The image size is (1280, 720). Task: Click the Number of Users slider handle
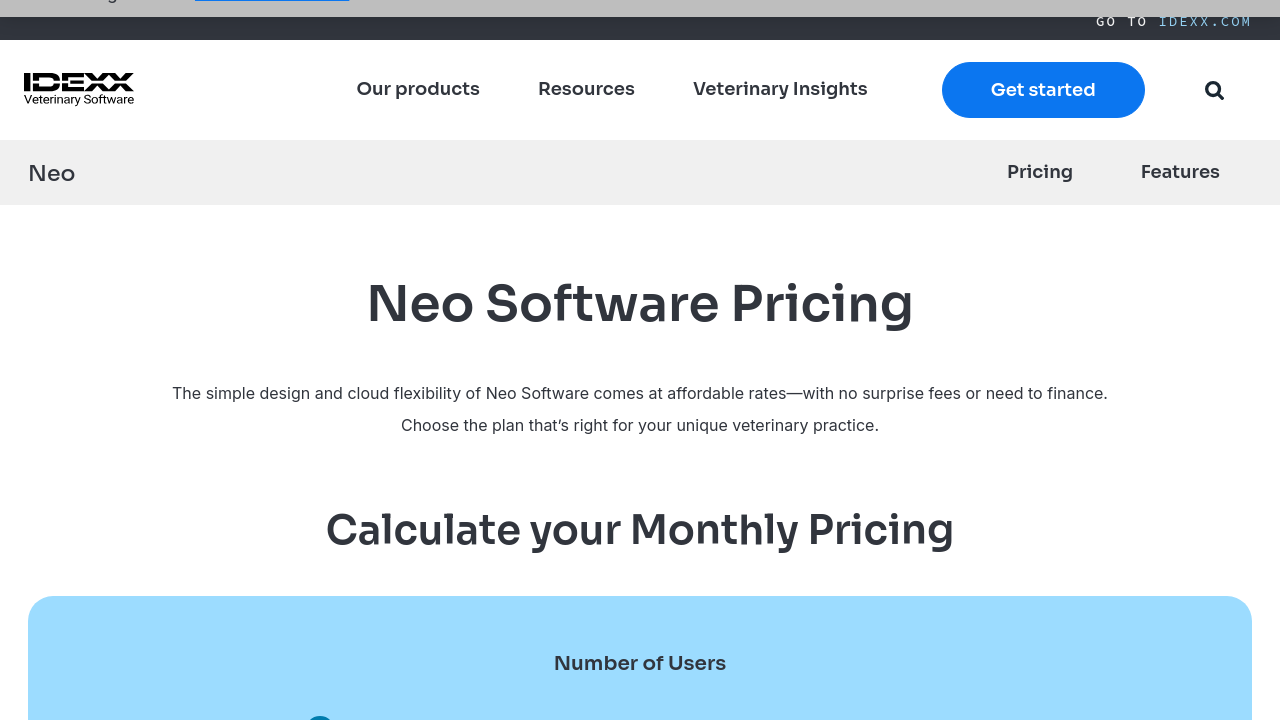coord(320,716)
